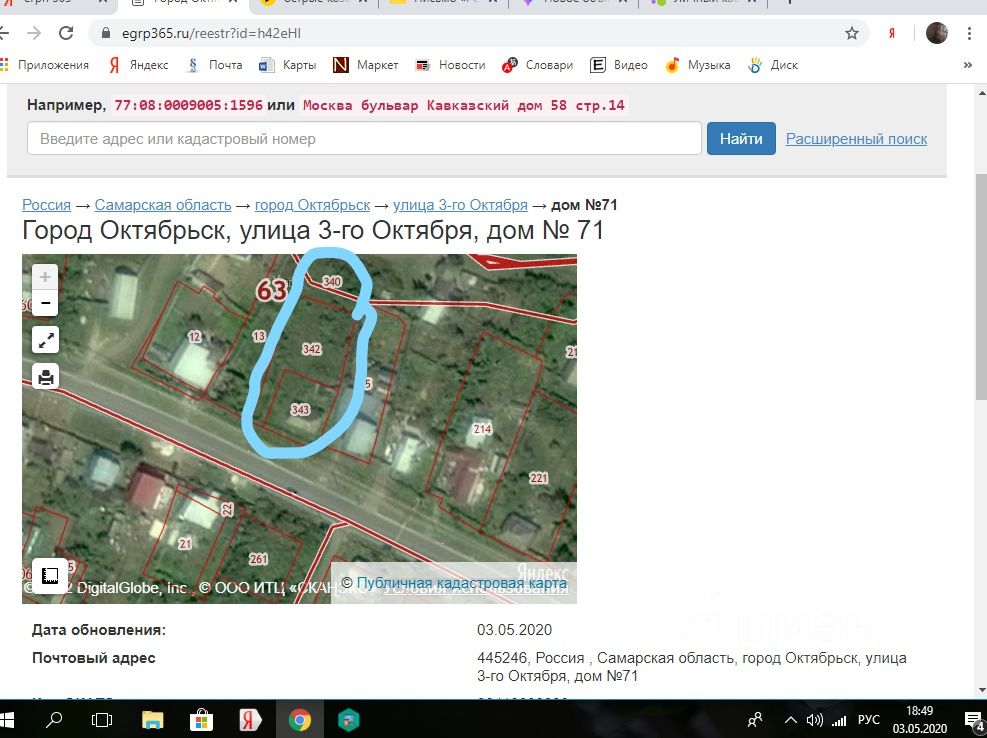Open the network signal indicator in the tray

tap(839, 720)
